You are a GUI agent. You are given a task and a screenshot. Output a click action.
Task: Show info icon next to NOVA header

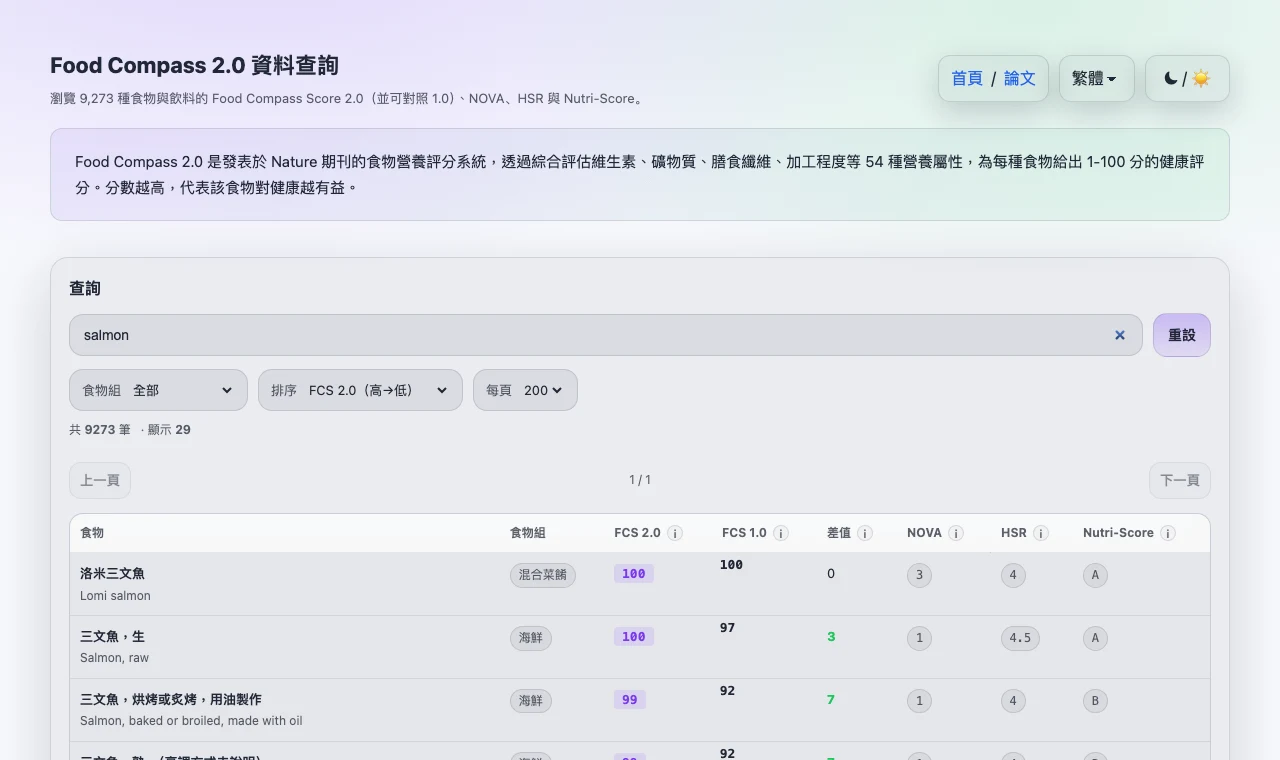956,533
